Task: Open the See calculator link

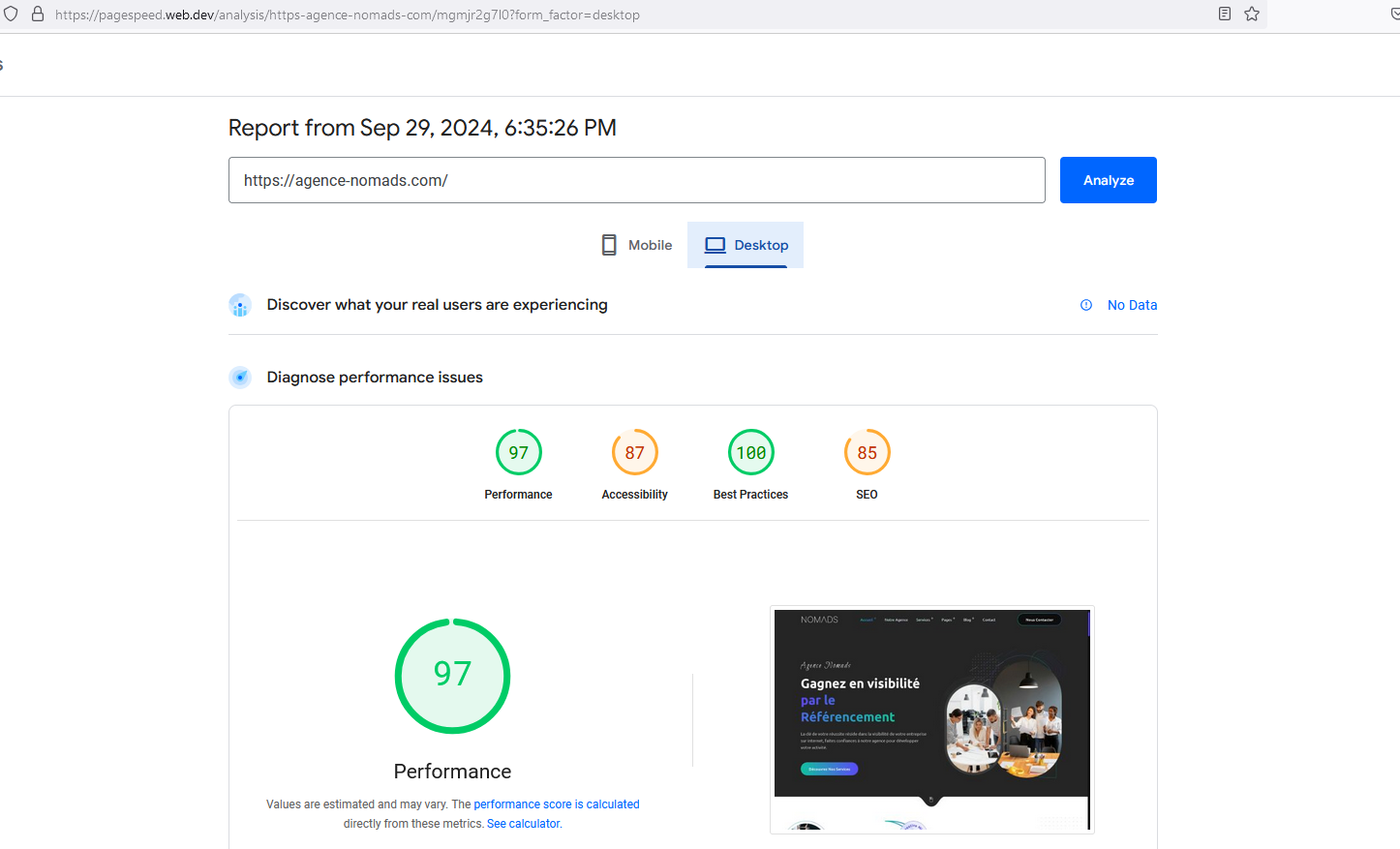Action: [524, 824]
